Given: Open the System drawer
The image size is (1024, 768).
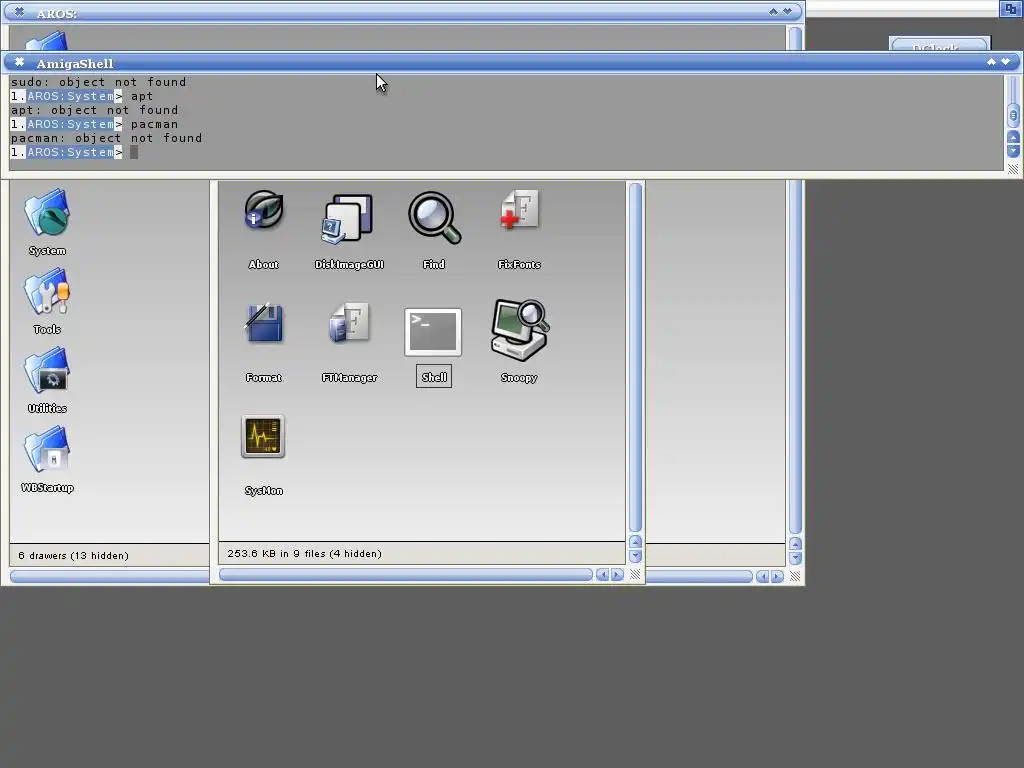Looking at the screenshot, I should [47, 213].
